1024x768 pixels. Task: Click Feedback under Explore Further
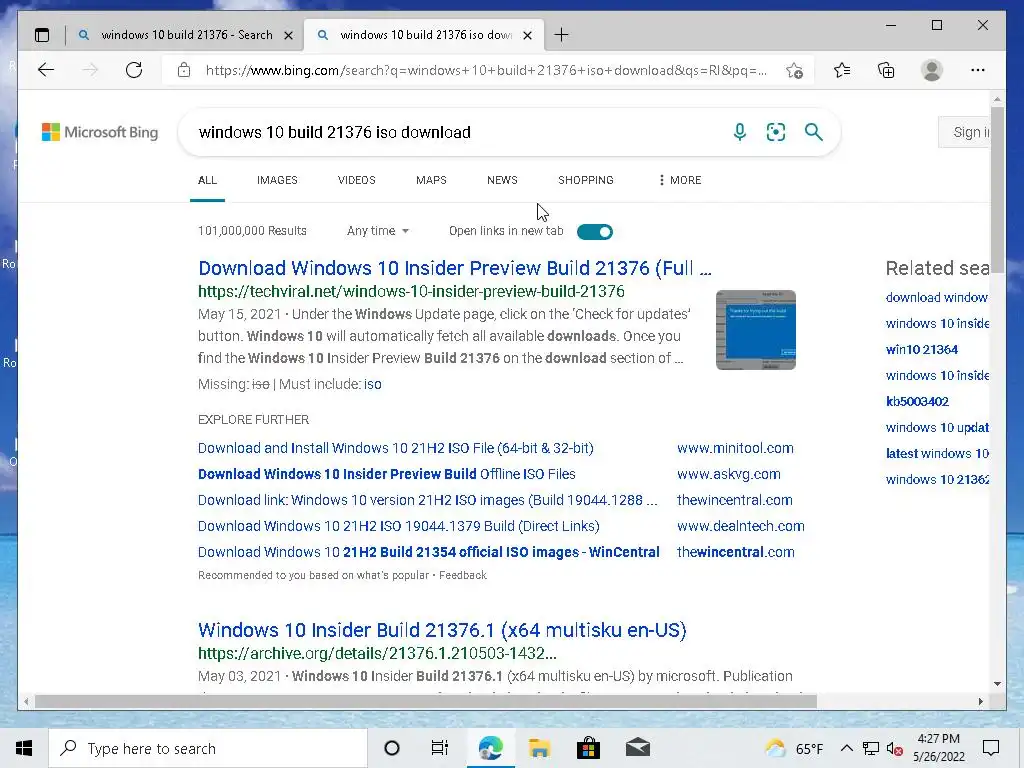463,575
